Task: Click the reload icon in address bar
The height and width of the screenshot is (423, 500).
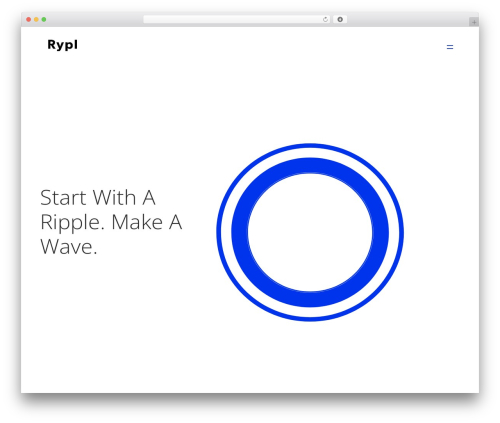Action: click(325, 19)
